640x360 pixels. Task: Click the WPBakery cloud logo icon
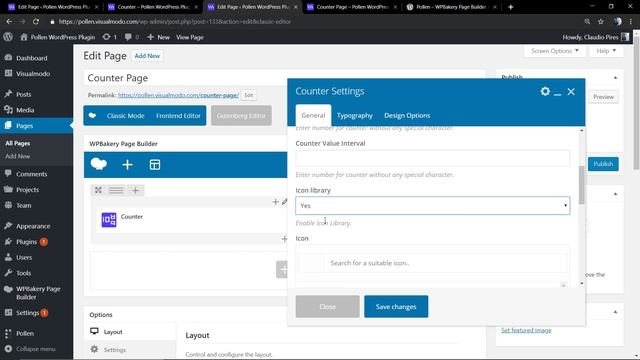[x=98, y=164]
